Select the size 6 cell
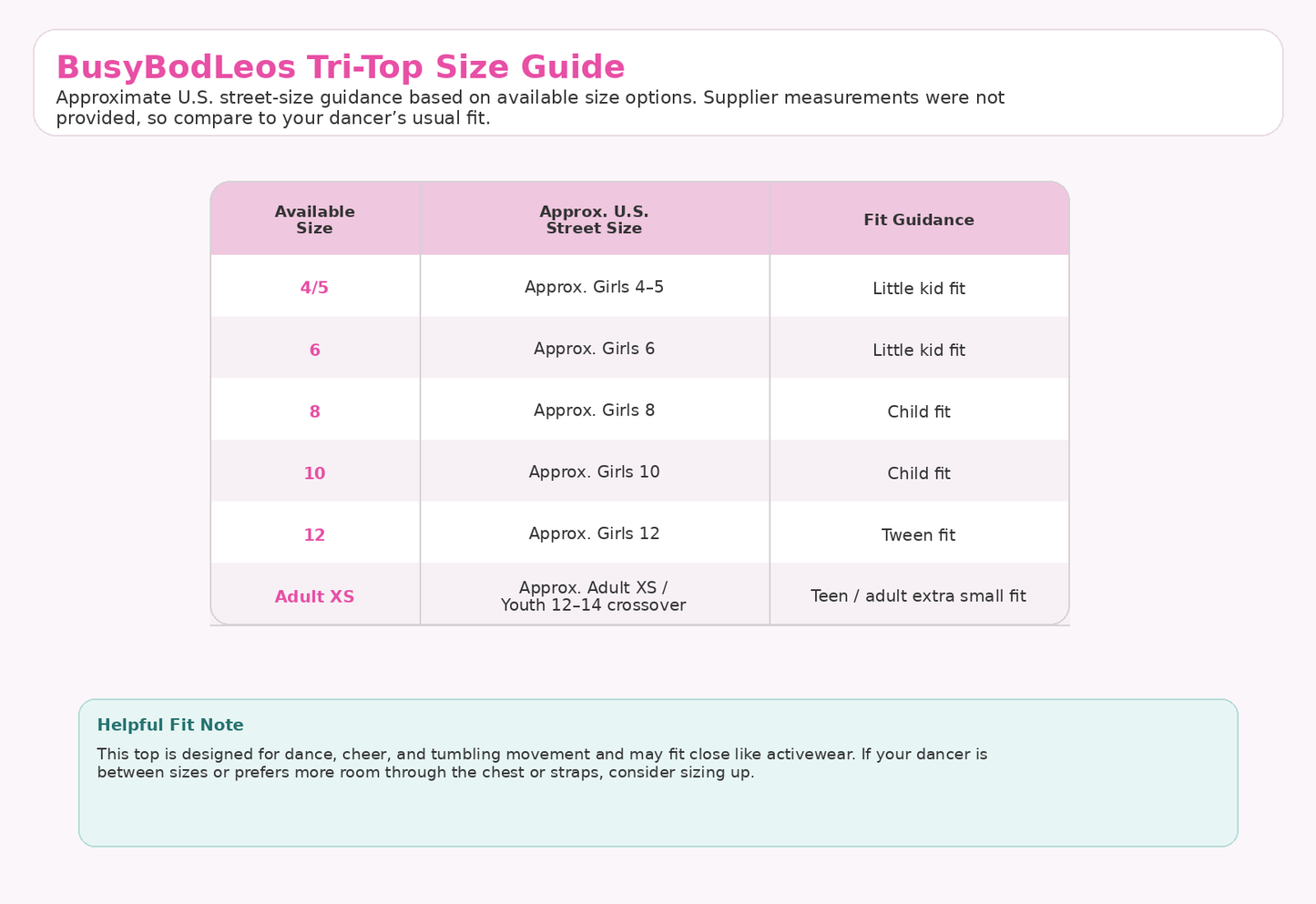1316x904 pixels. tap(314, 350)
